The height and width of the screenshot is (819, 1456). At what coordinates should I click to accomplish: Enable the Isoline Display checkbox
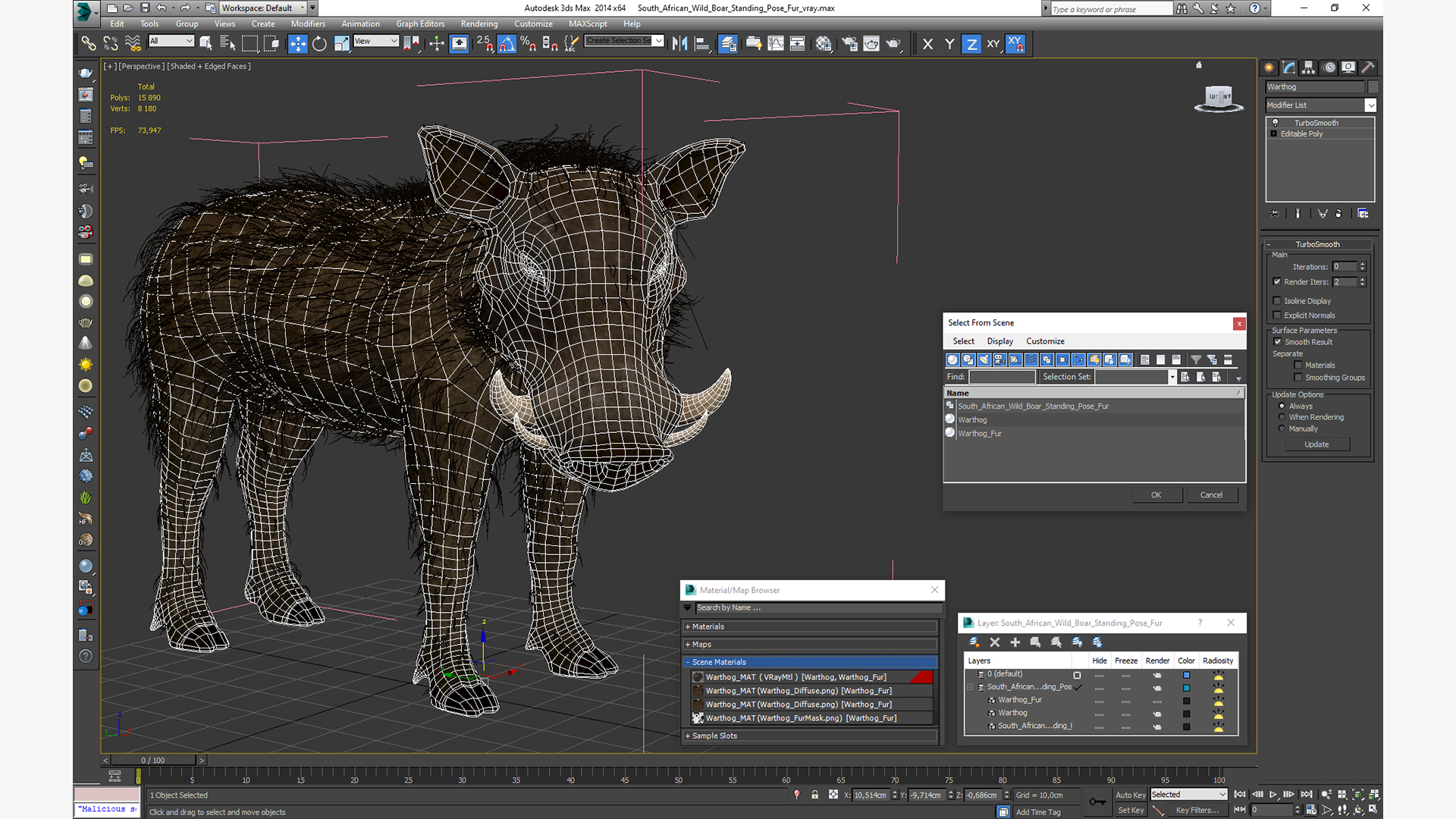[x=1277, y=300]
